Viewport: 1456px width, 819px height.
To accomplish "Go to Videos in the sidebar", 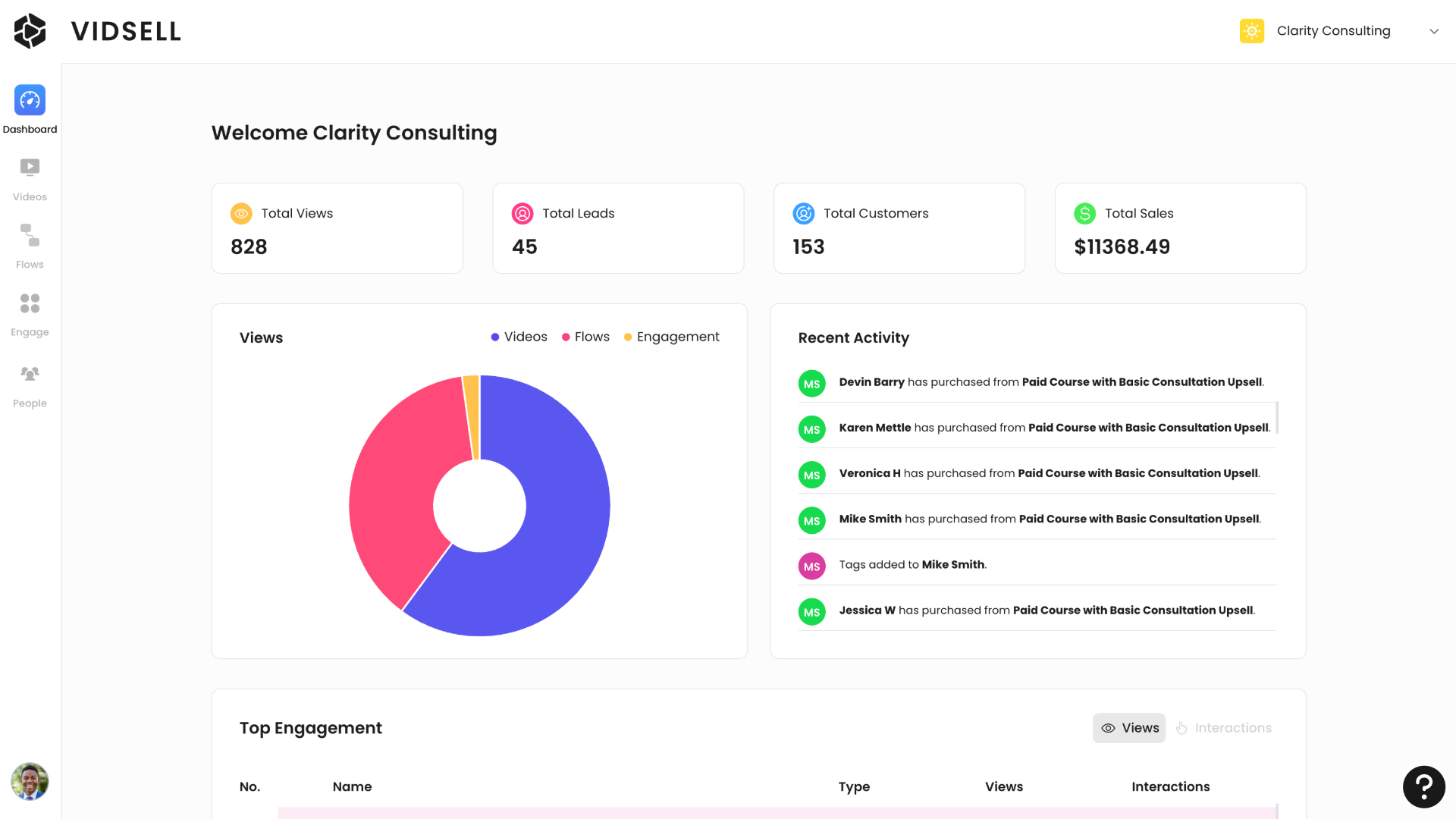I will [x=30, y=168].
